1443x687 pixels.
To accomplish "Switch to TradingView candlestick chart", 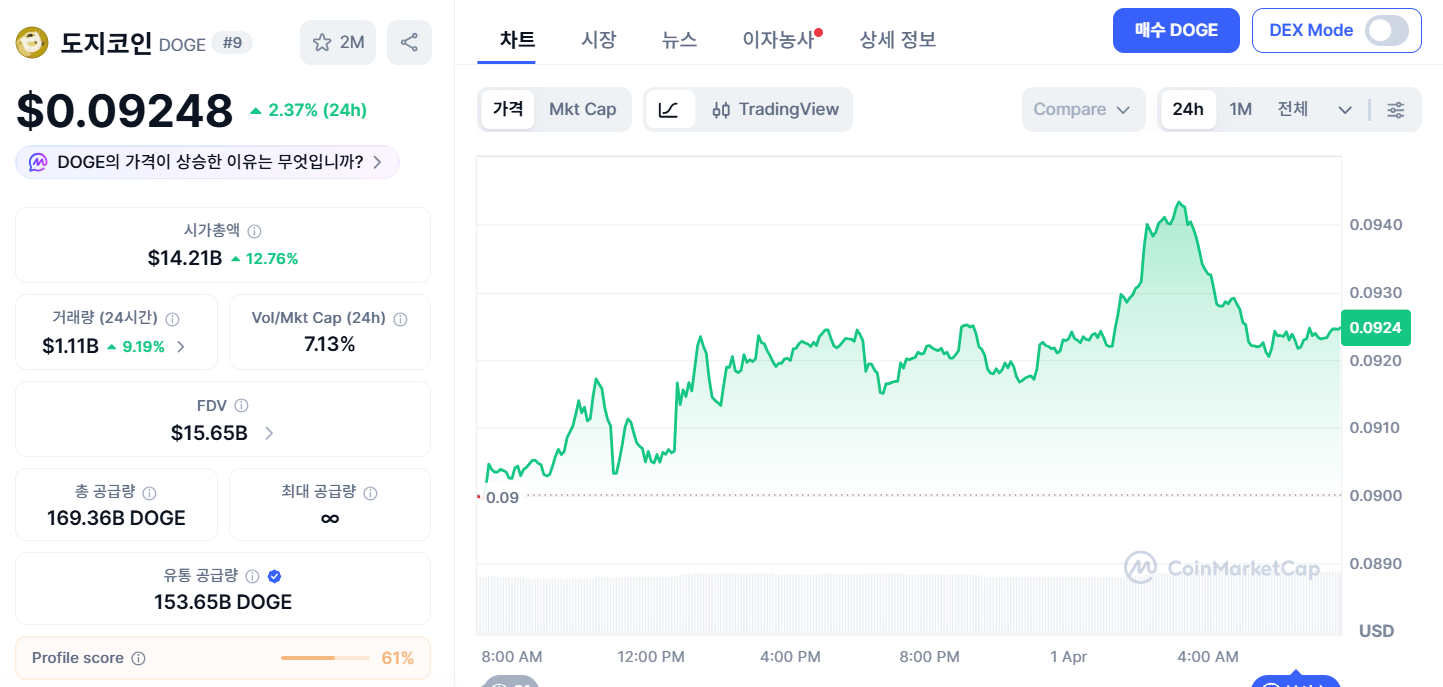I will [775, 109].
